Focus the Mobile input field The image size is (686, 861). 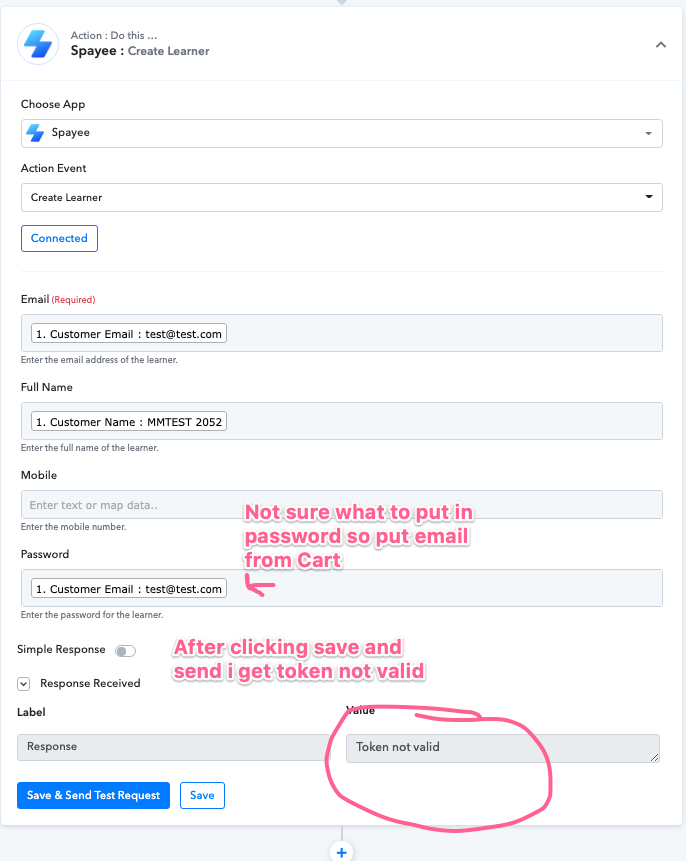pos(342,505)
